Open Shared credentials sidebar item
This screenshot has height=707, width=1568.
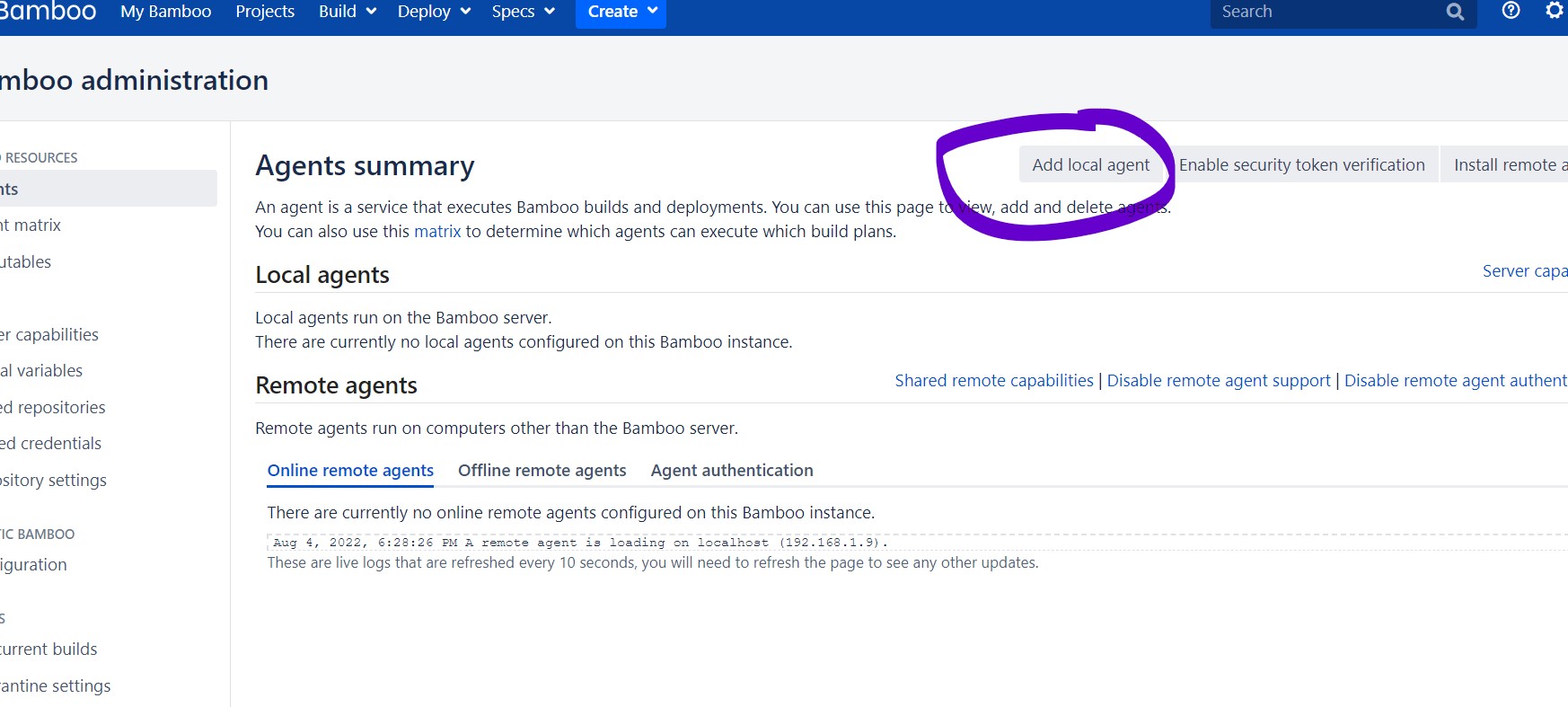50,443
